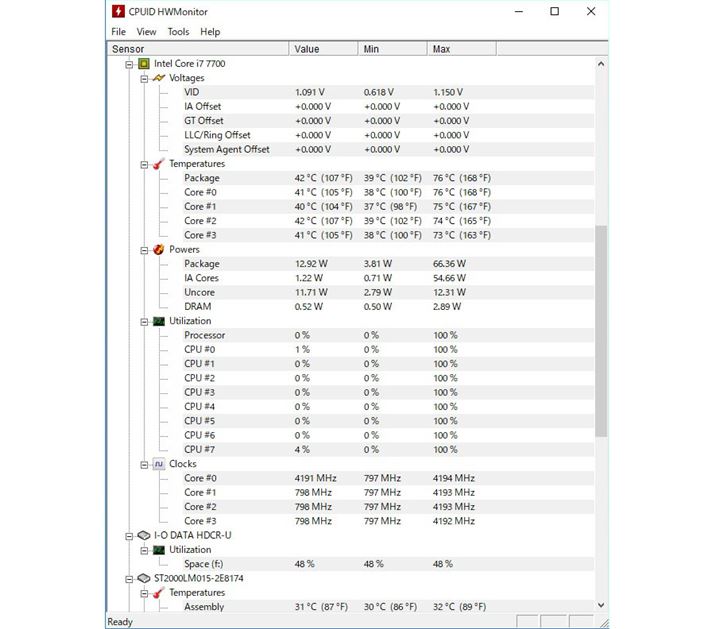Click the flame Powers icon
The image size is (715, 629).
pyautogui.click(x=158, y=250)
